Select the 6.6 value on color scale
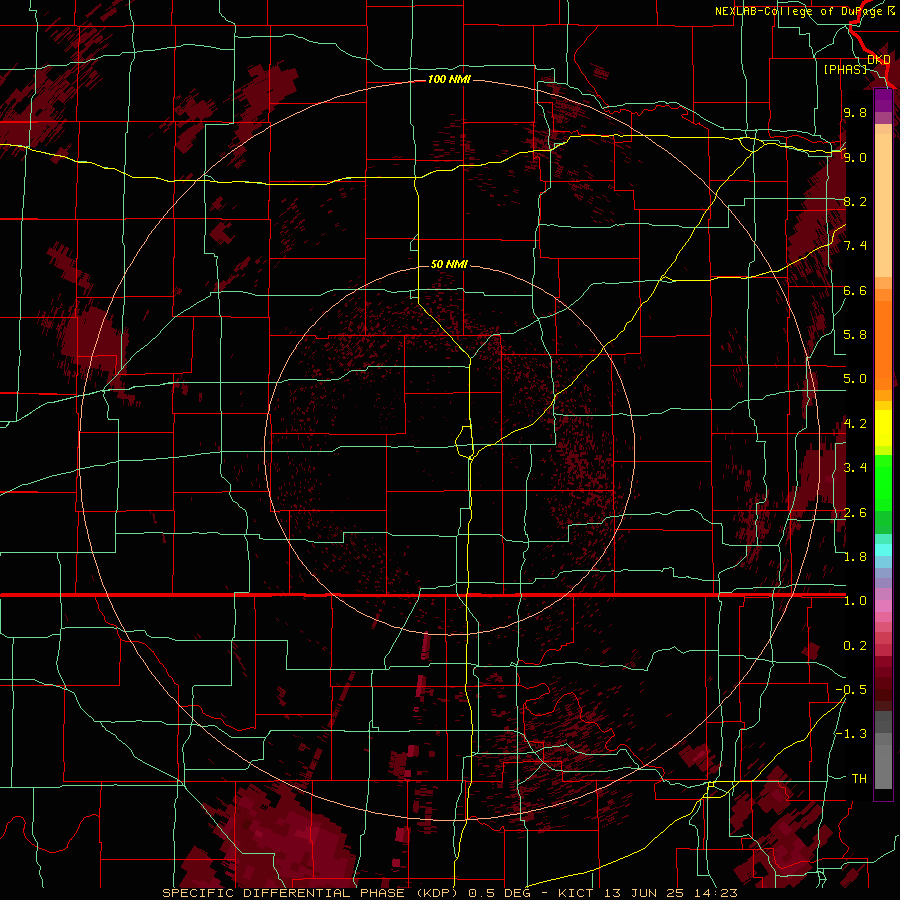Viewport: 900px width, 900px height. click(x=855, y=290)
